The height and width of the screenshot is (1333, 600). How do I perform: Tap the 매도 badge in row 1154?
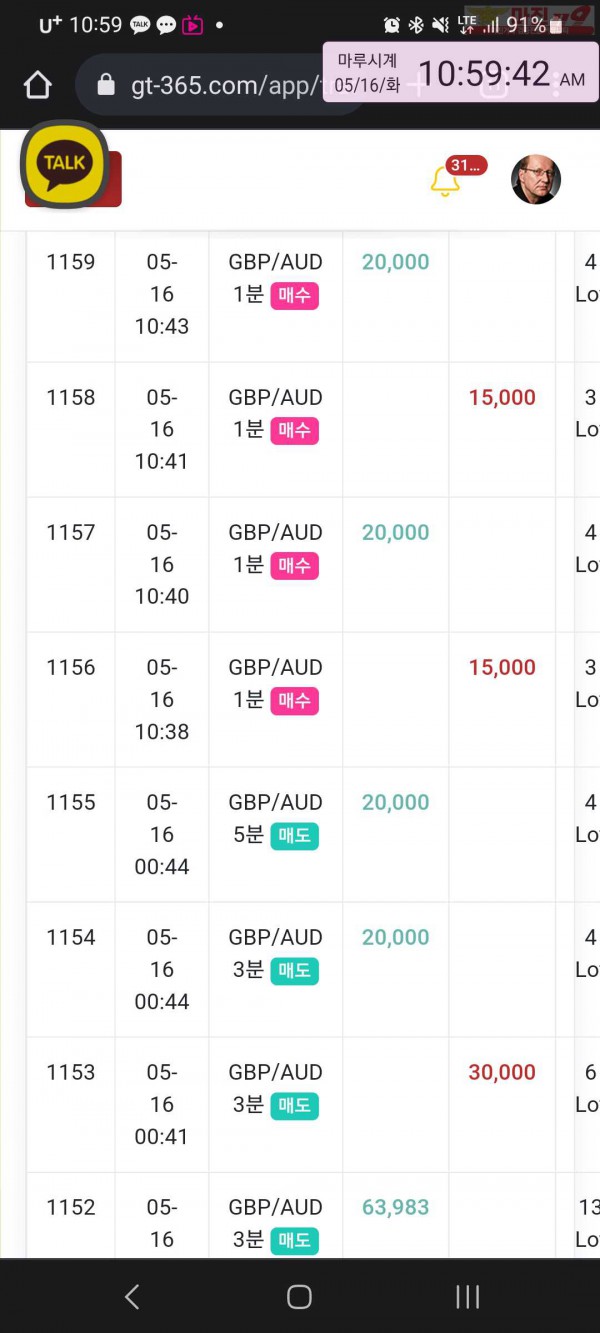pyautogui.click(x=294, y=971)
